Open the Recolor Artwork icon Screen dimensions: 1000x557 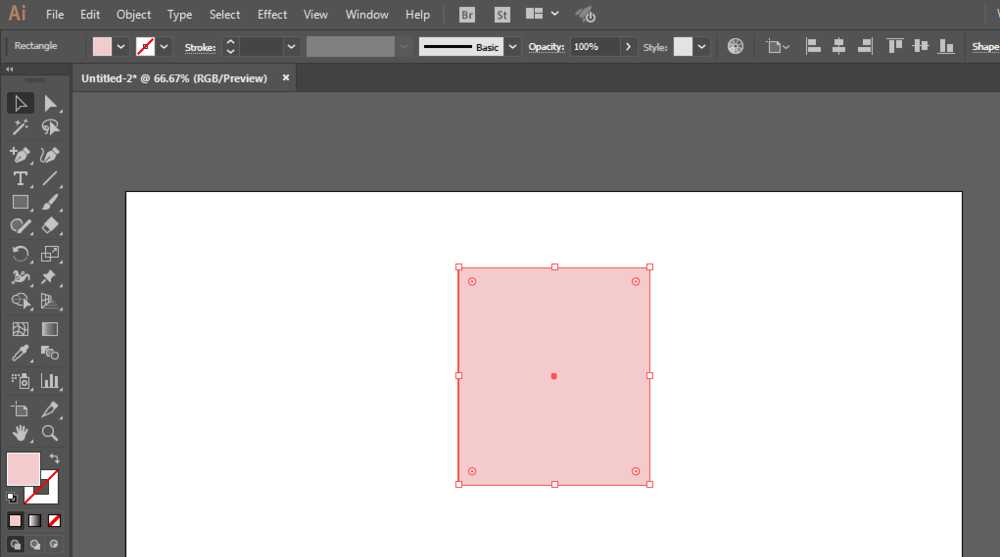click(735, 47)
